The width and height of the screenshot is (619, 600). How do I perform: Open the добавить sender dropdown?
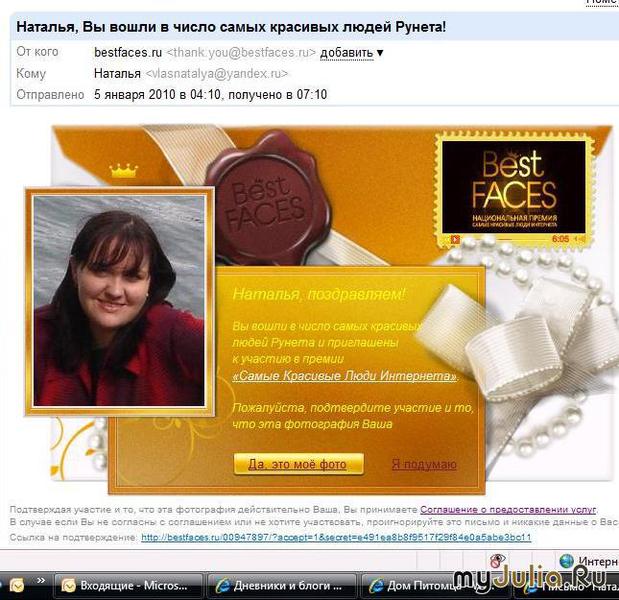tap(352, 52)
